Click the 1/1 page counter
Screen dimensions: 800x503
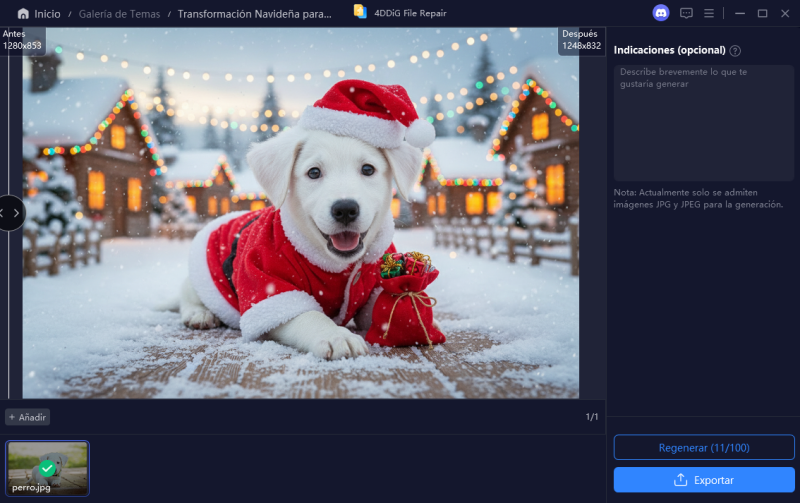click(592, 417)
